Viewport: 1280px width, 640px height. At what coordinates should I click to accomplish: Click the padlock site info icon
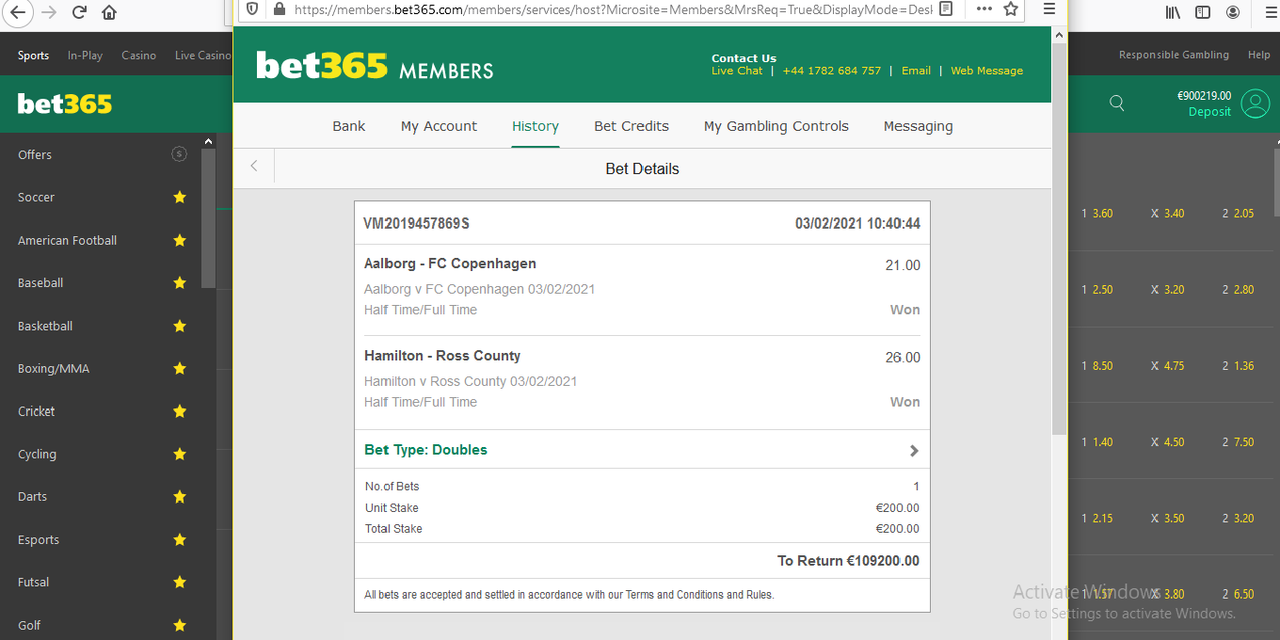279,9
